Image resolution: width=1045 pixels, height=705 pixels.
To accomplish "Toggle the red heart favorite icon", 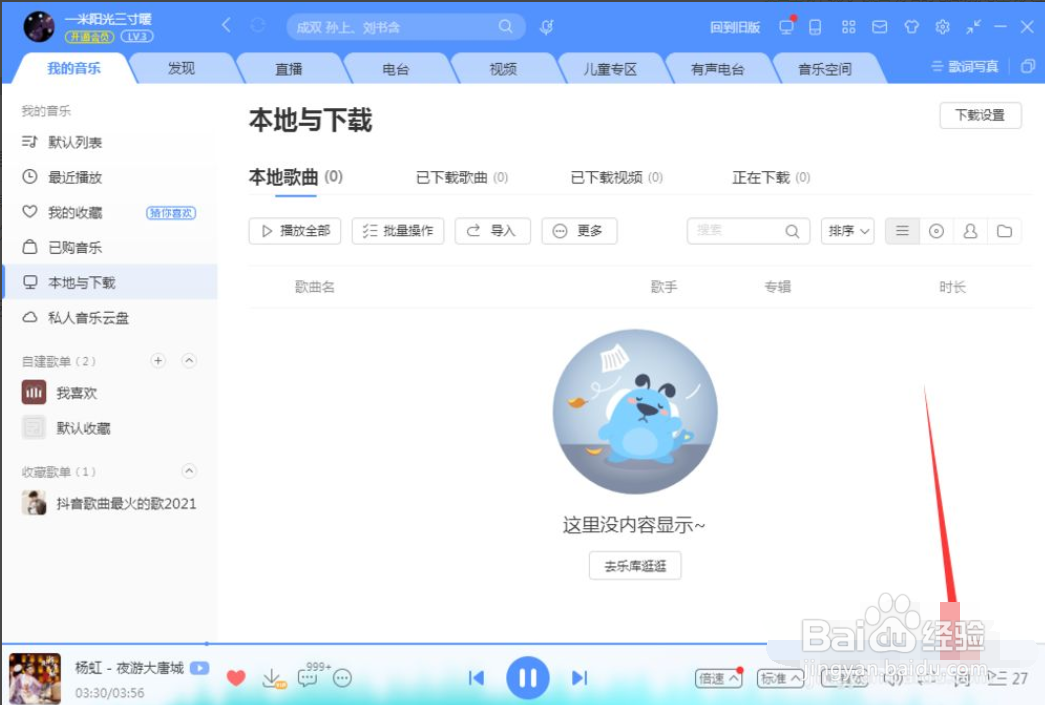I will pyautogui.click(x=236, y=678).
